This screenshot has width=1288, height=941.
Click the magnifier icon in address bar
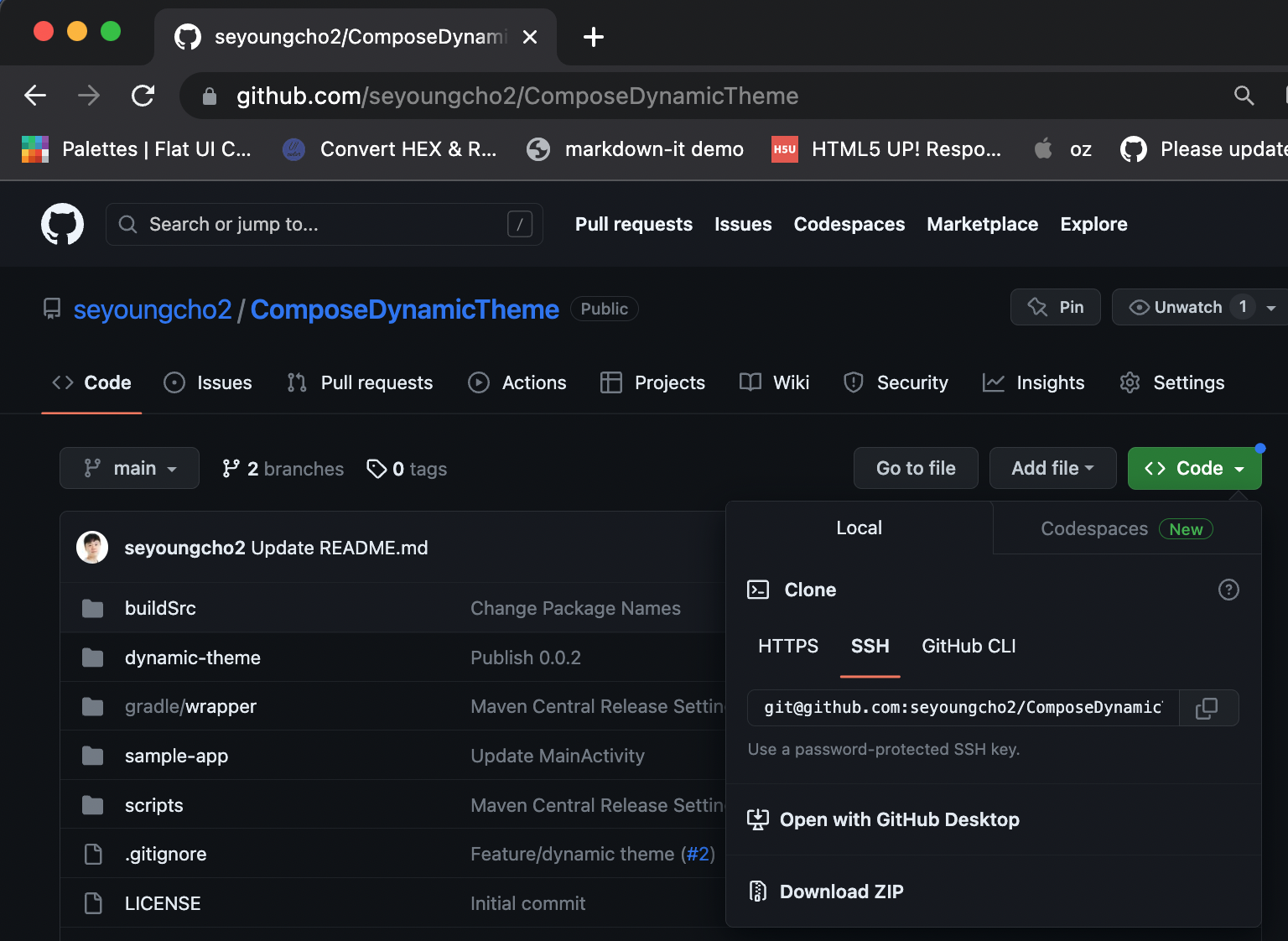(x=1244, y=96)
